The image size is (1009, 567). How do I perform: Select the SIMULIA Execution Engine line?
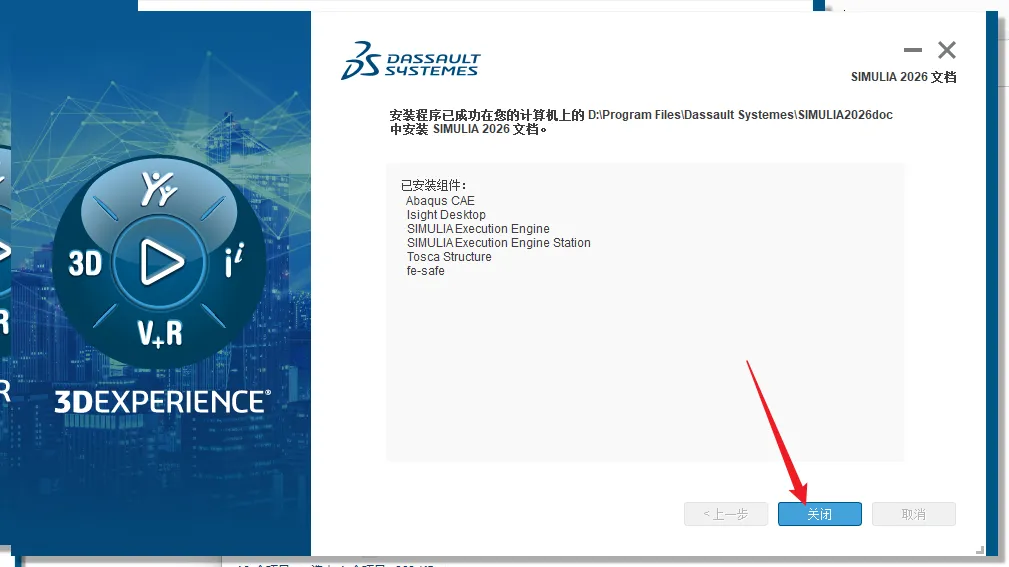[478, 229]
